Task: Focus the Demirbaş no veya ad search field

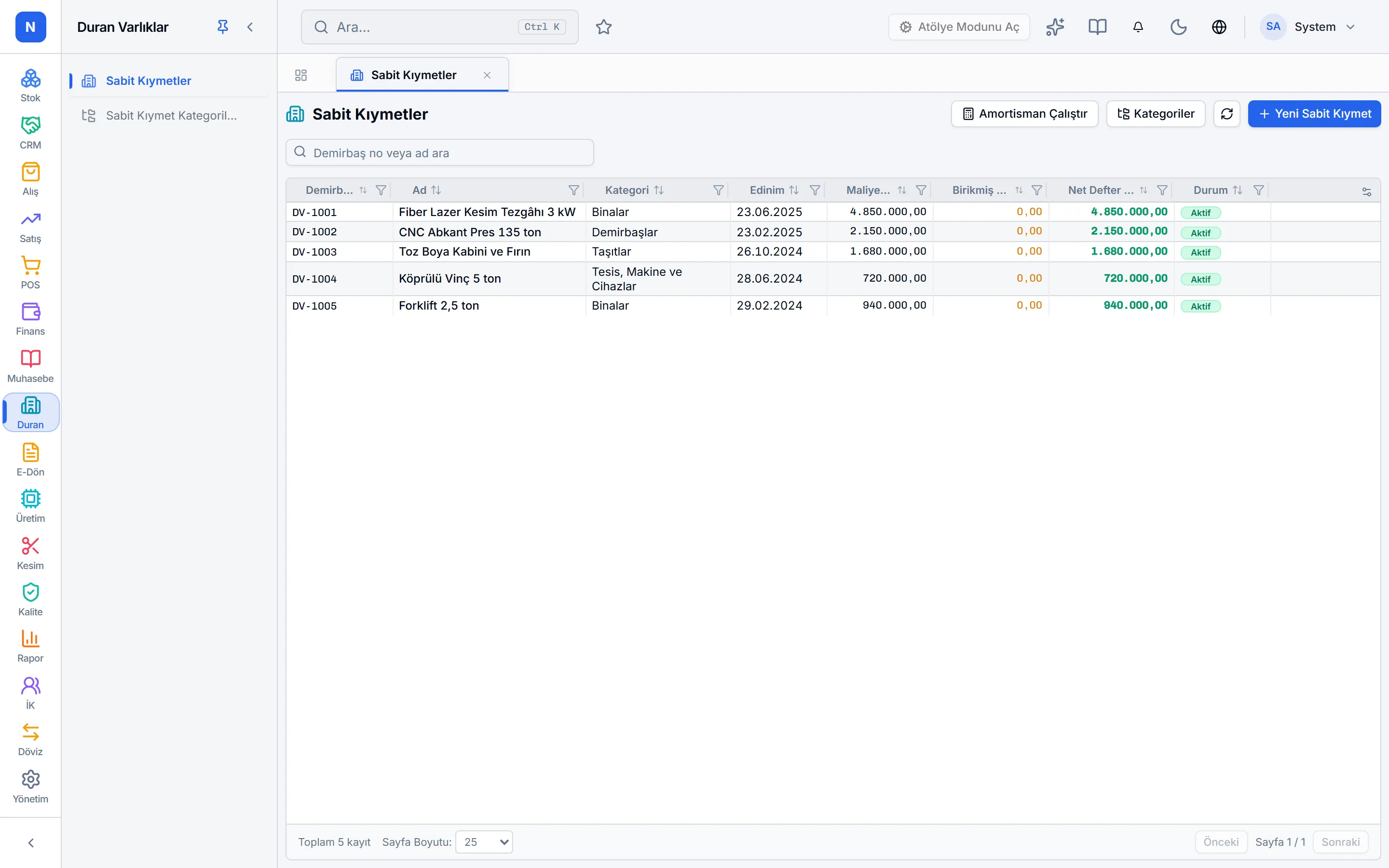Action: (x=440, y=153)
